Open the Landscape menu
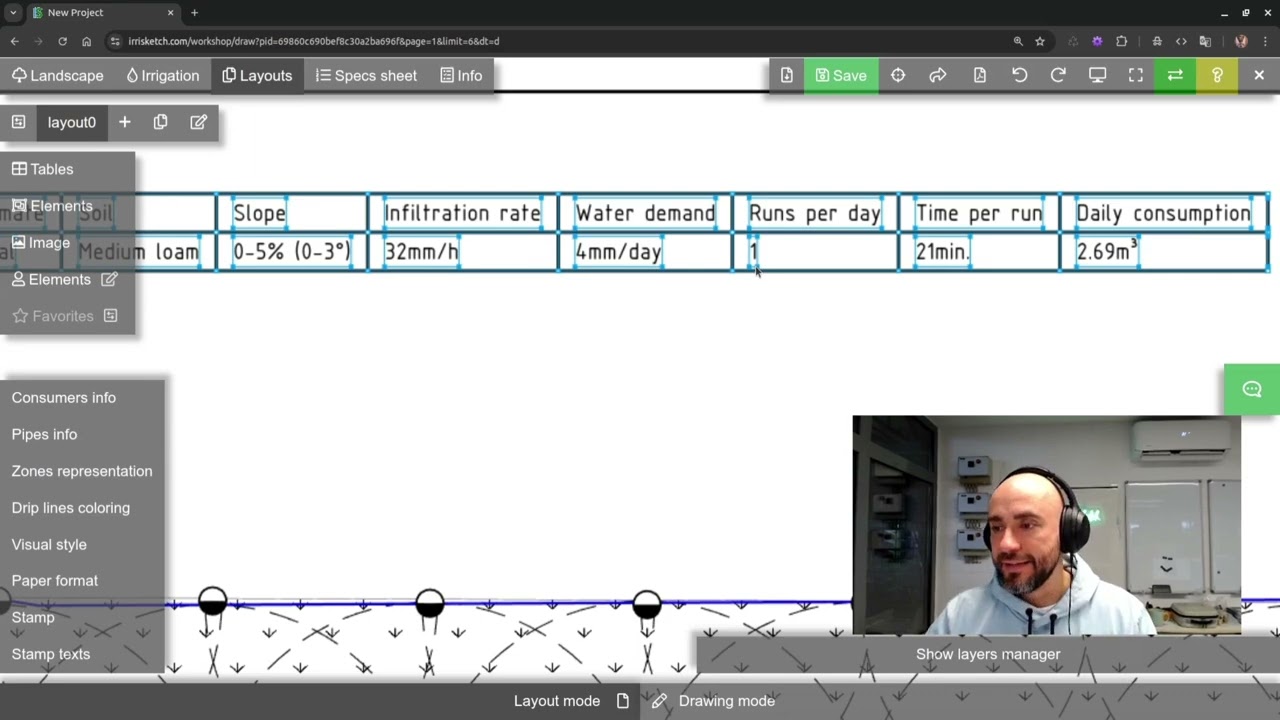The width and height of the screenshot is (1280, 720). [58, 75]
